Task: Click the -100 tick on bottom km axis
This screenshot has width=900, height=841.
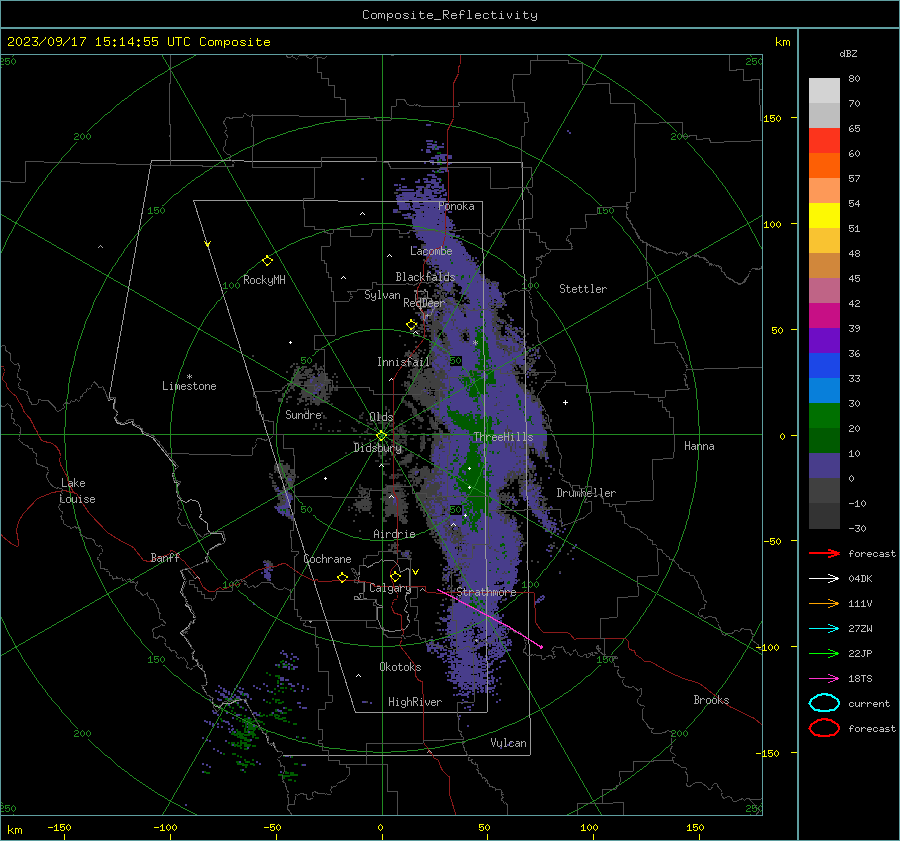Action: click(165, 827)
